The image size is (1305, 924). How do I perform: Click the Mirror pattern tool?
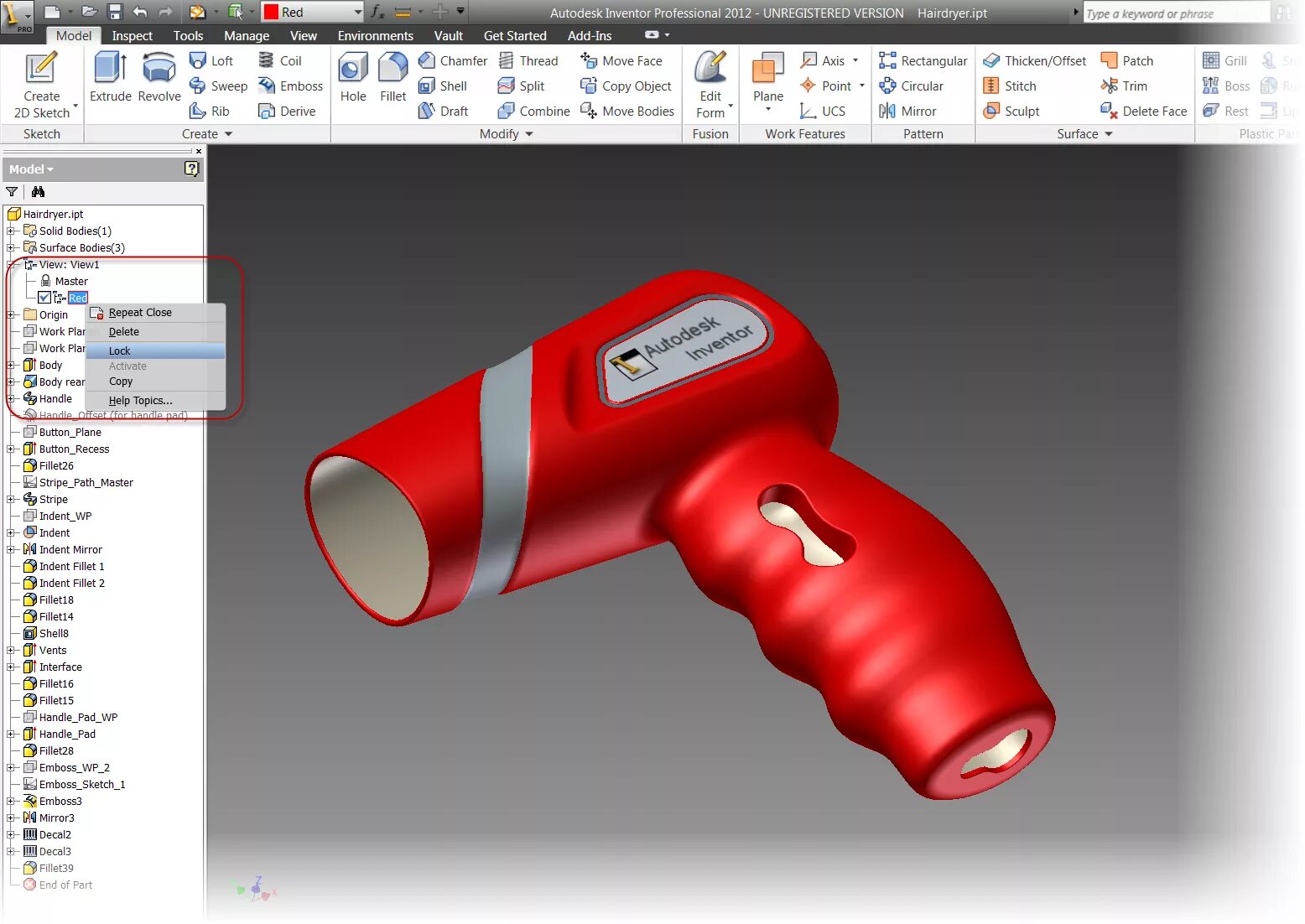coord(907,111)
